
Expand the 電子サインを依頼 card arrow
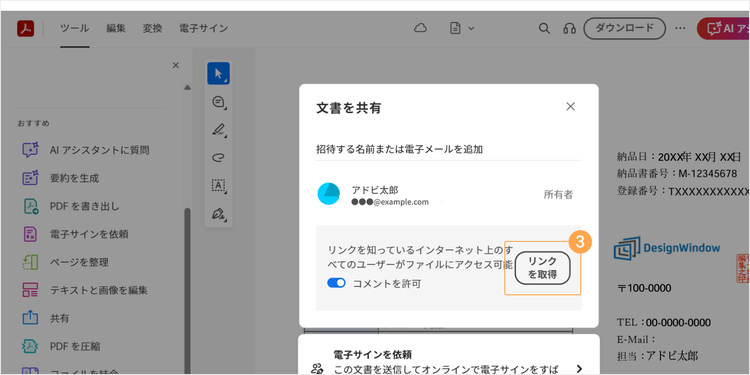point(579,368)
